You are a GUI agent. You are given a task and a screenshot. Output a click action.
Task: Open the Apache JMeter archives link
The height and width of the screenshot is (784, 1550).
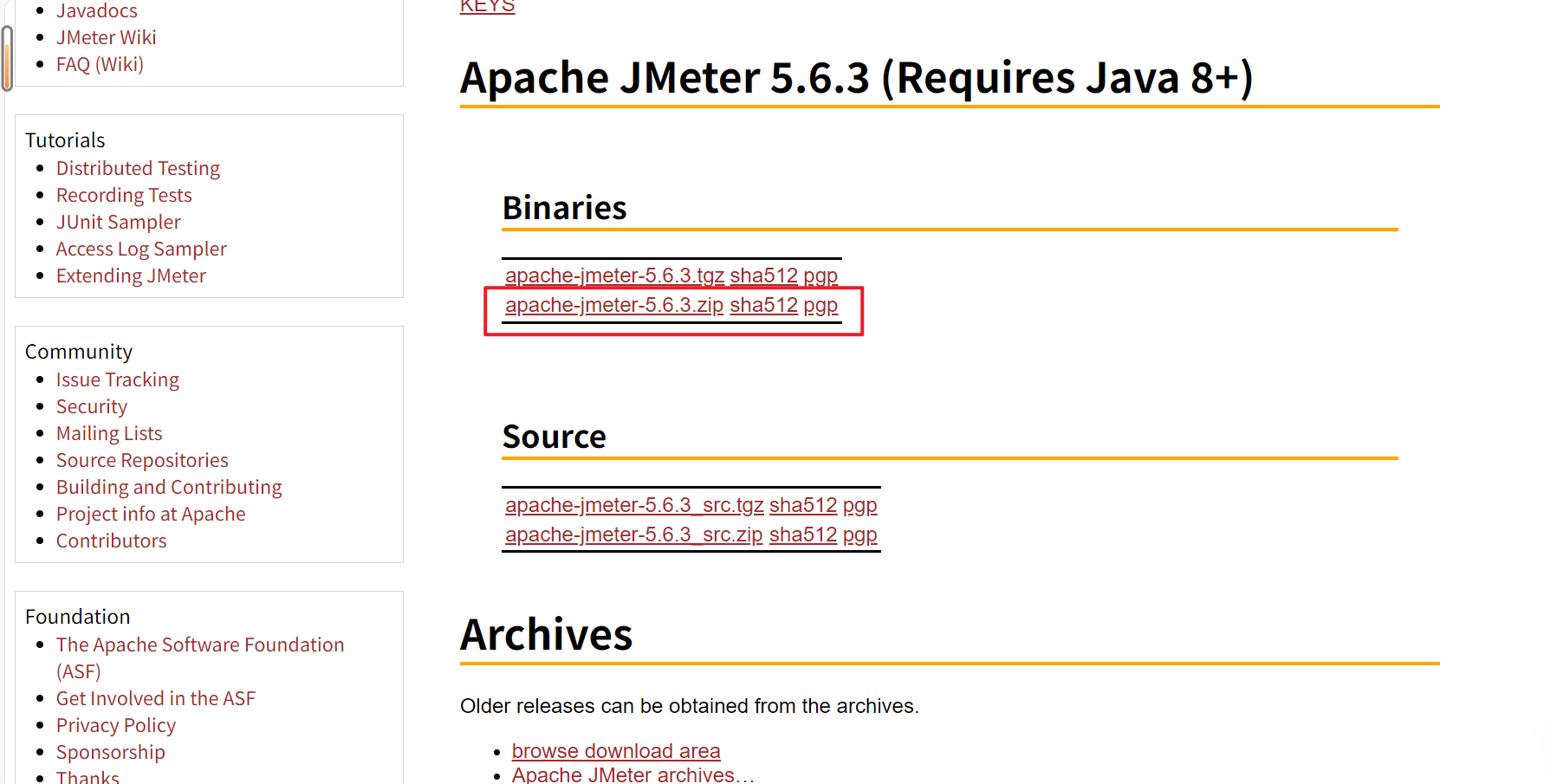click(x=632, y=774)
